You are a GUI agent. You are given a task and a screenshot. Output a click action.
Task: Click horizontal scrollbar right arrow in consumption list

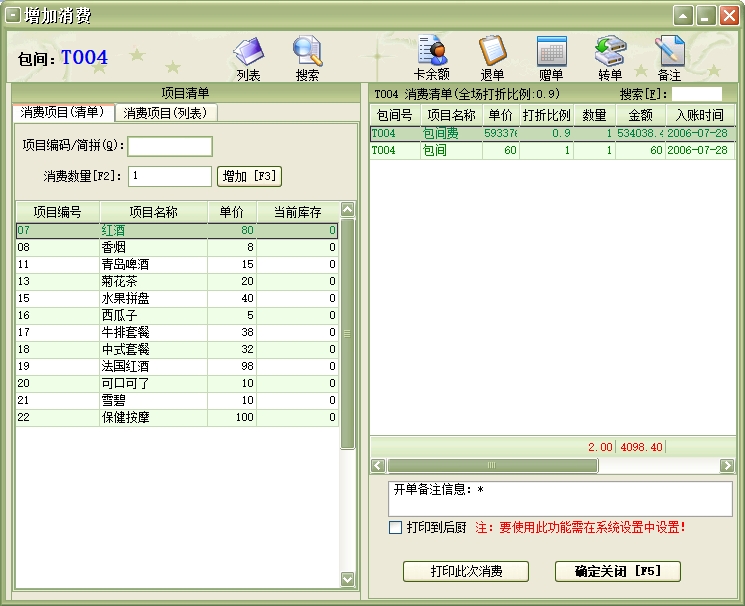point(727,465)
